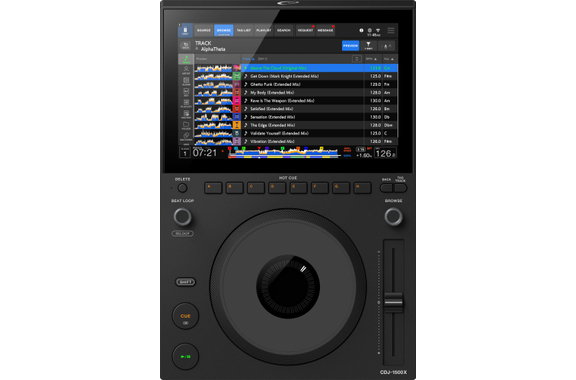Image resolution: width=576 pixels, height=380 pixels.
Task: Open the REQUEST tab
Action: [x=305, y=31]
